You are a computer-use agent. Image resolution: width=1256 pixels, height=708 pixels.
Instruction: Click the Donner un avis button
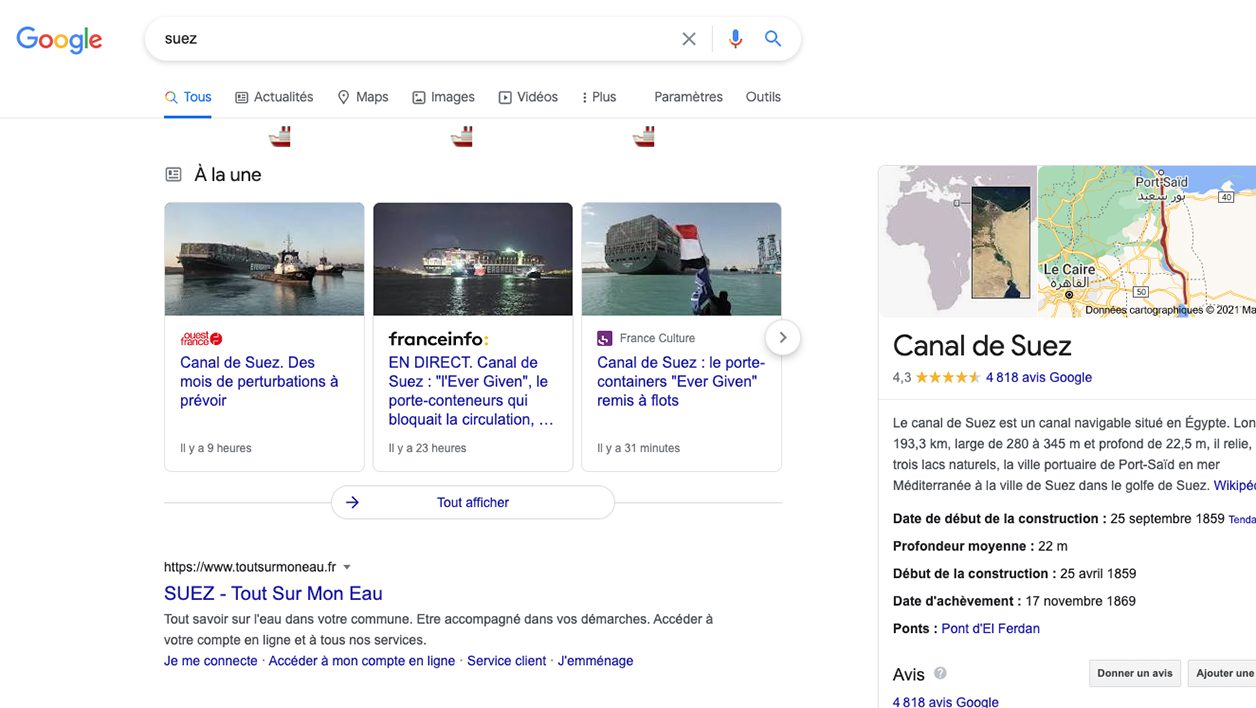click(x=1135, y=673)
